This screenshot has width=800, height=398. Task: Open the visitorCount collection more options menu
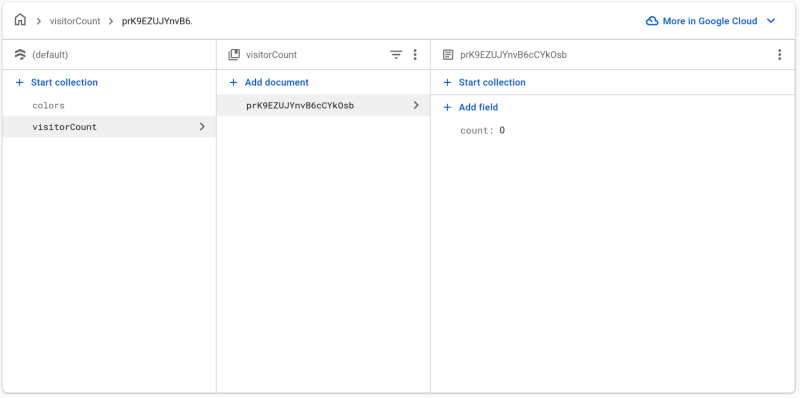tap(415, 55)
